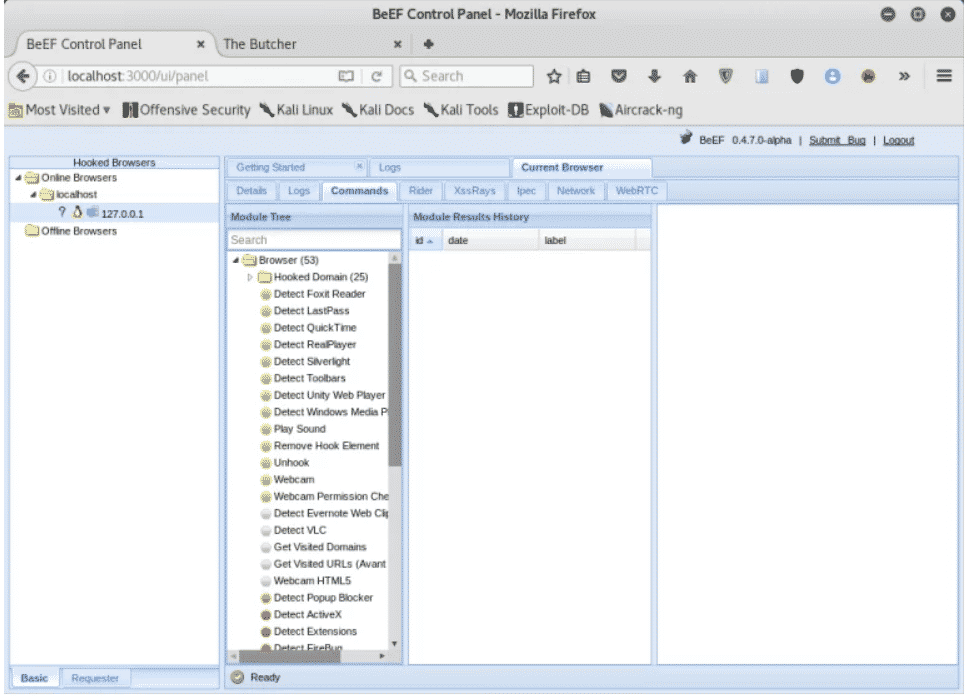Click the bookmark star icon in toolbar
966x696 pixels.
click(x=554, y=76)
